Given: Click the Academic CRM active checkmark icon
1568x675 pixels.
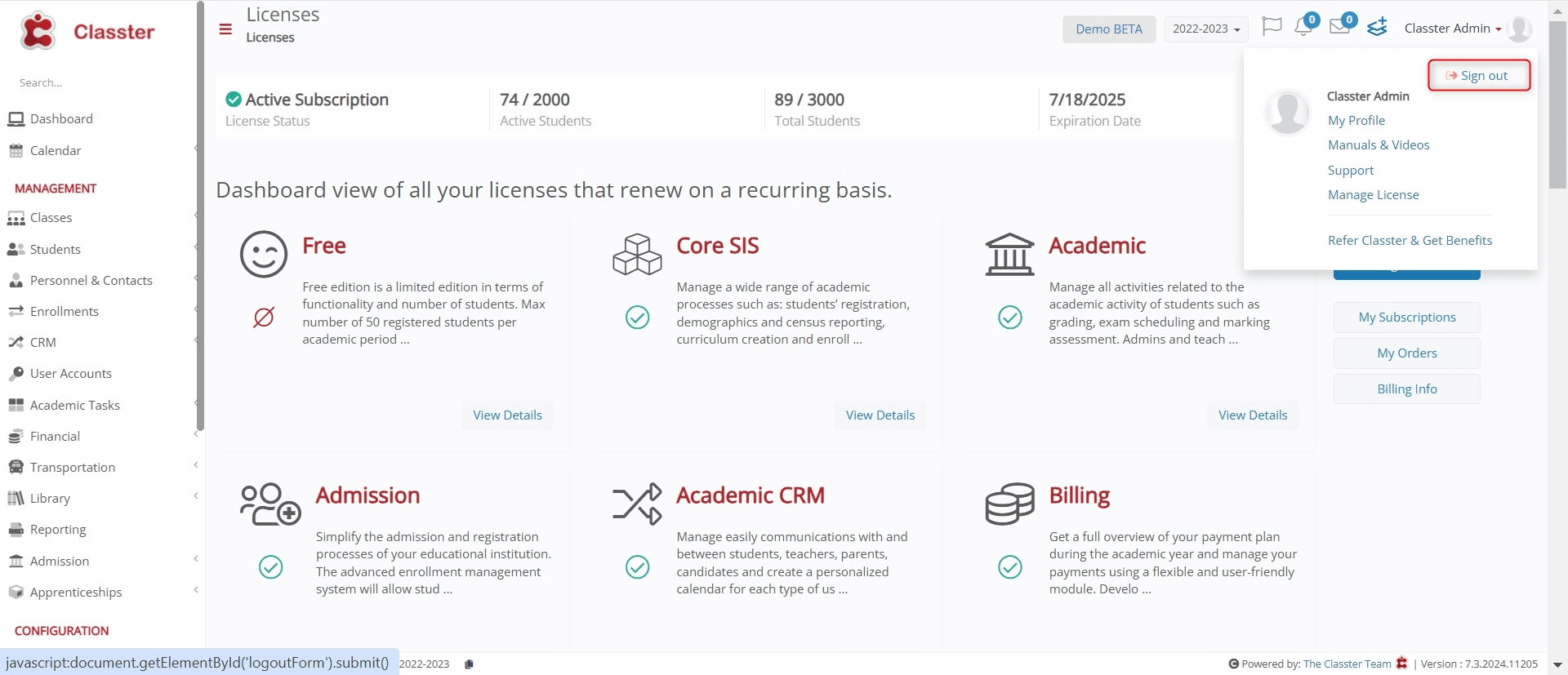Looking at the screenshot, I should [x=637, y=566].
